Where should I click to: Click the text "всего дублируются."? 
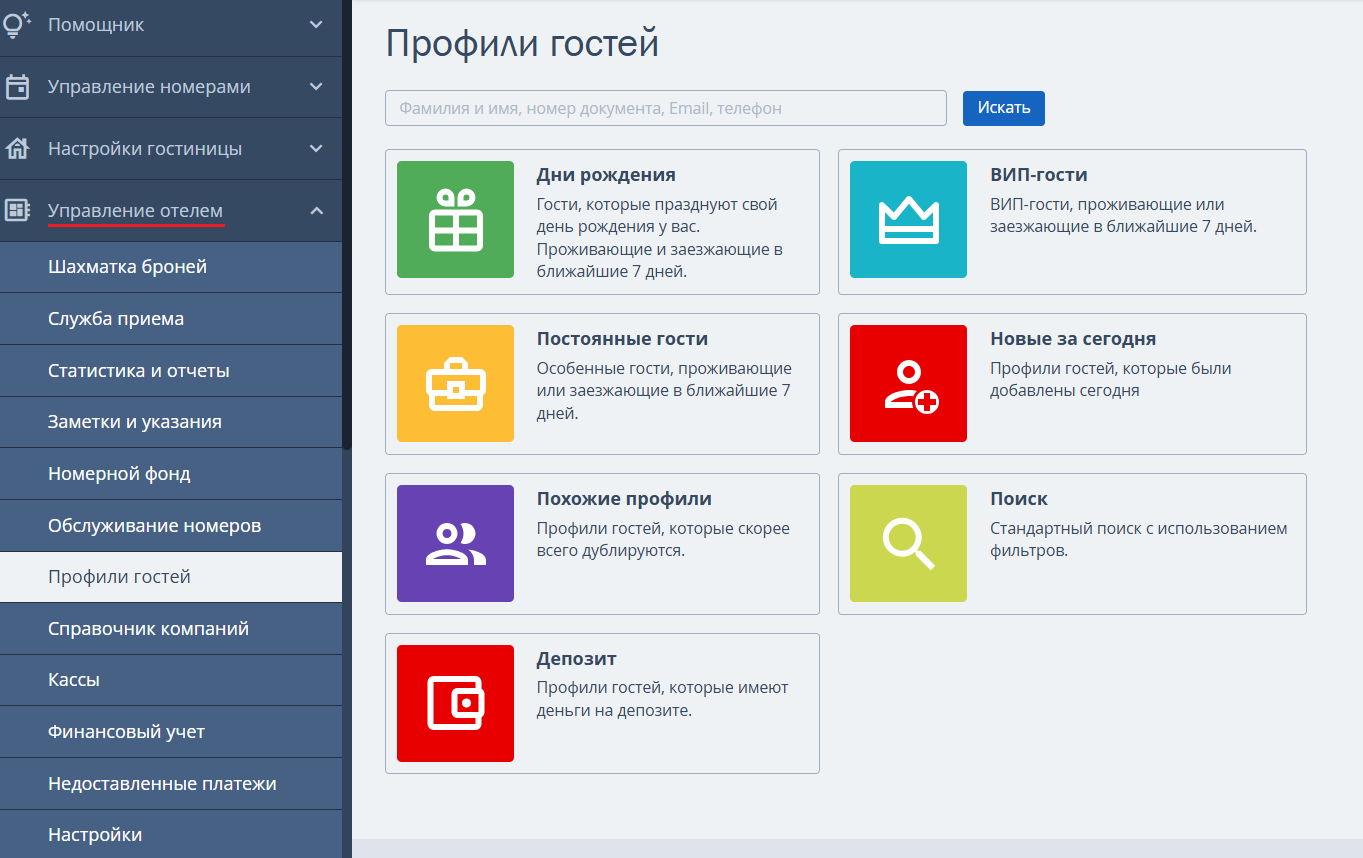click(x=611, y=551)
